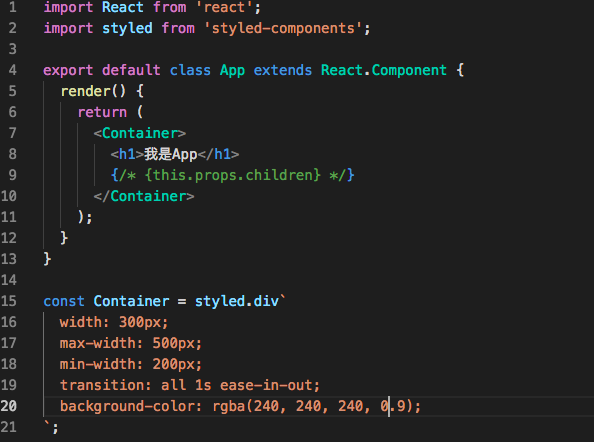Click line number 15 in the gutter

pos(9,301)
